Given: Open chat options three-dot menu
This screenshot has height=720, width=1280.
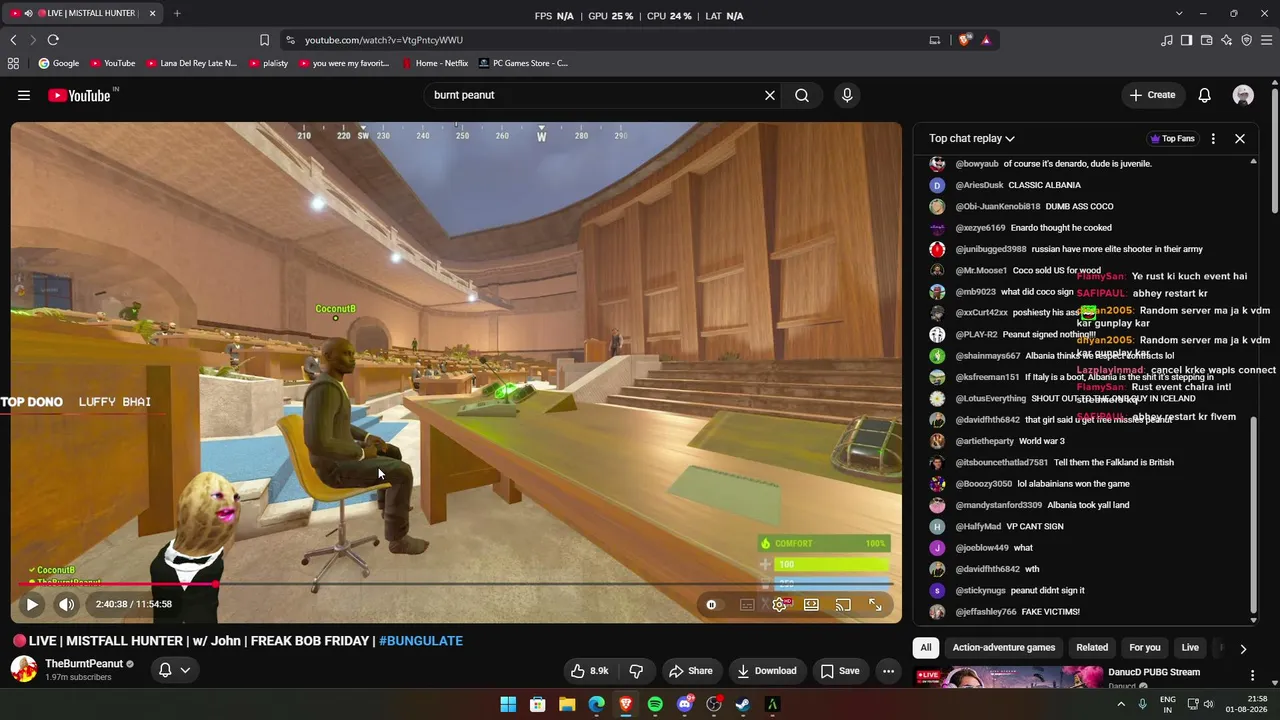Looking at the screenshot, I should pyautogui.click(x=1213, y=139).
